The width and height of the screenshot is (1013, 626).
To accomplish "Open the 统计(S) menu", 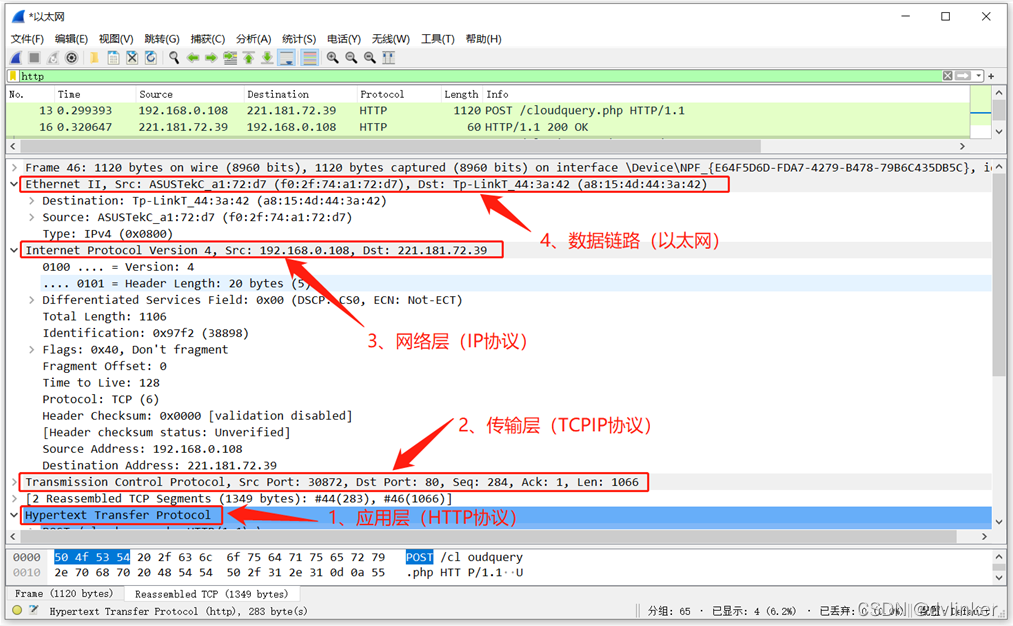I will (x=299, y=39).
